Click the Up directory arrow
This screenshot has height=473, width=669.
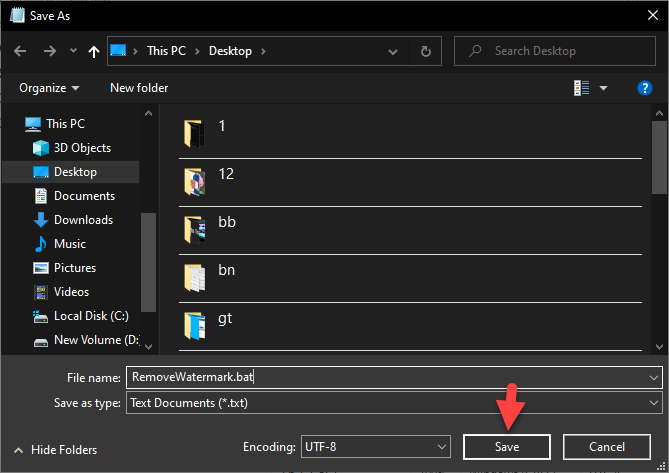click(x=93, y=51)
